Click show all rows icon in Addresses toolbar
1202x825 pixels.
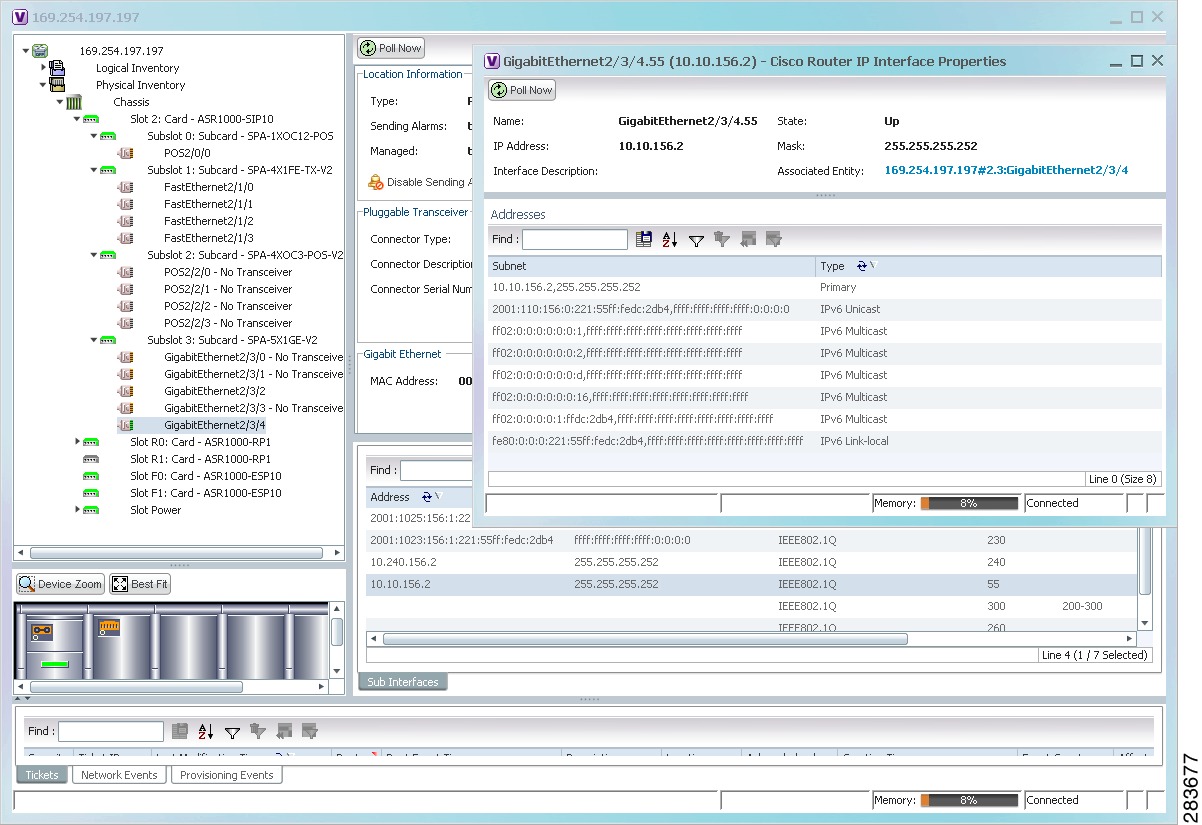747,239
